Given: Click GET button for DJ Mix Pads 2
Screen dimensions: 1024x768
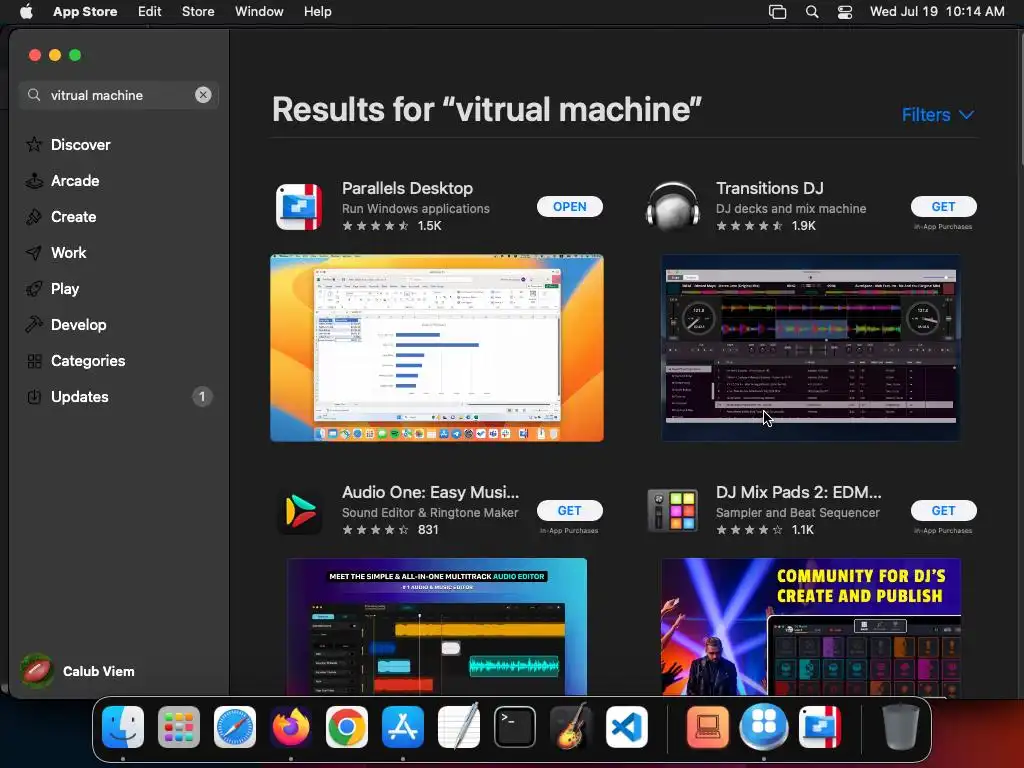Looking at the screenshot, I should point(943,511).
